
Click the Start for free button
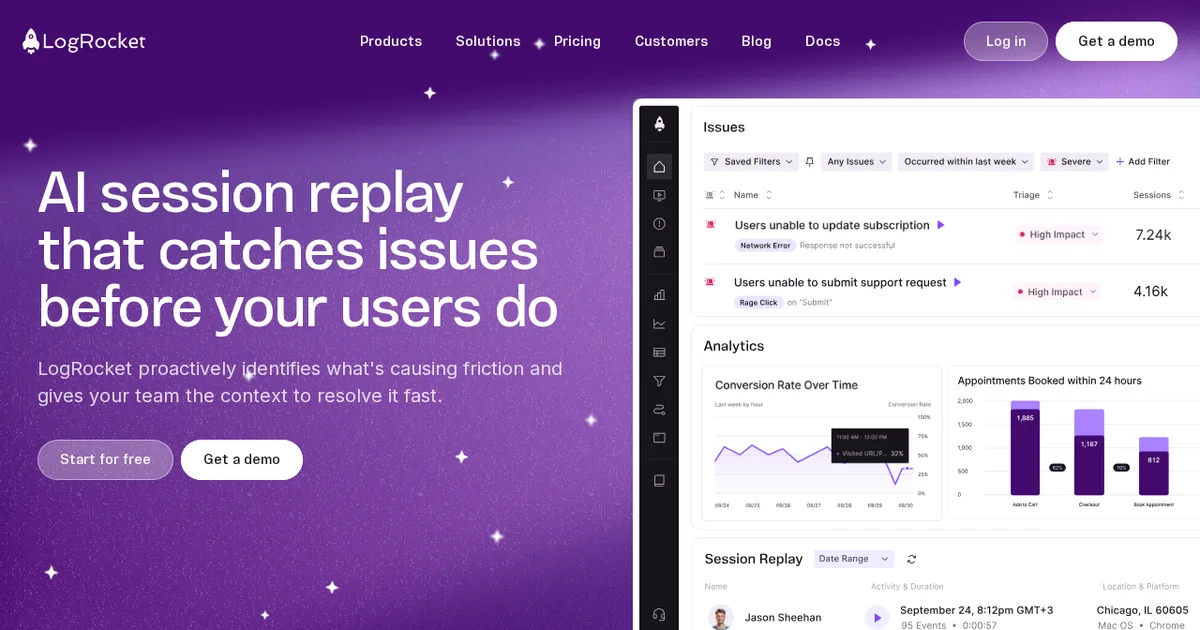105,460
